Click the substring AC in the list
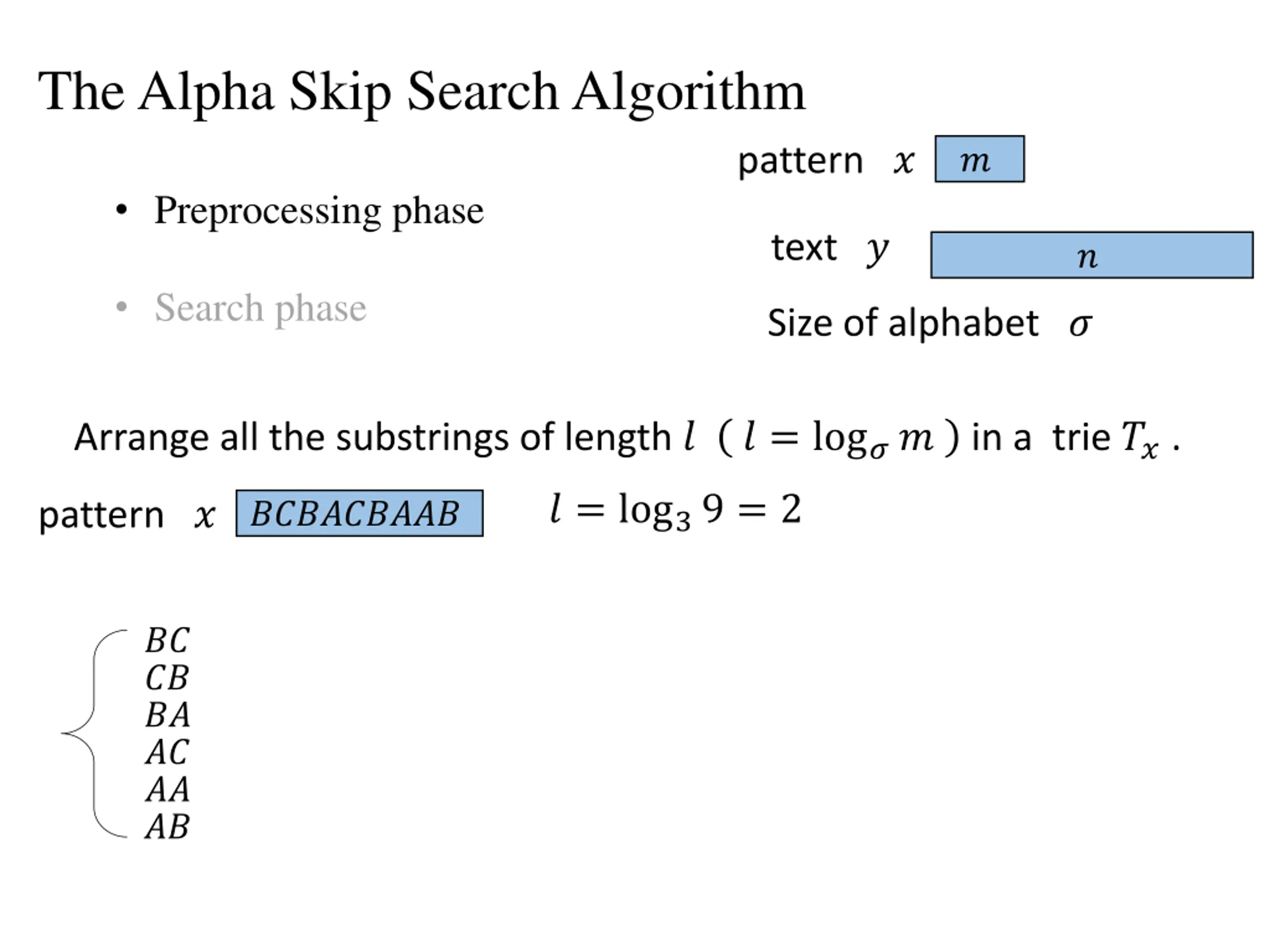Viewport: 1270px width, 952px height. [167, 752]
